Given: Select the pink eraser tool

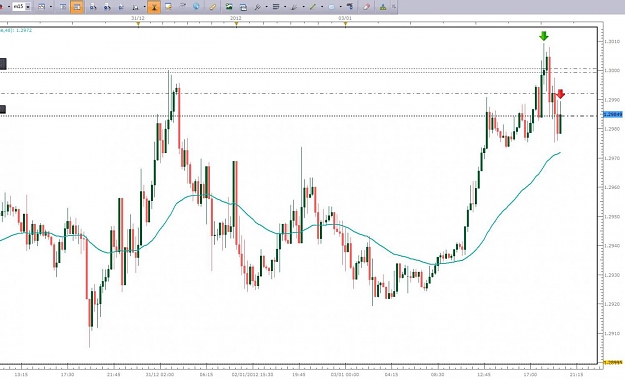Looking at the screenshot, I should coord(367,7).
